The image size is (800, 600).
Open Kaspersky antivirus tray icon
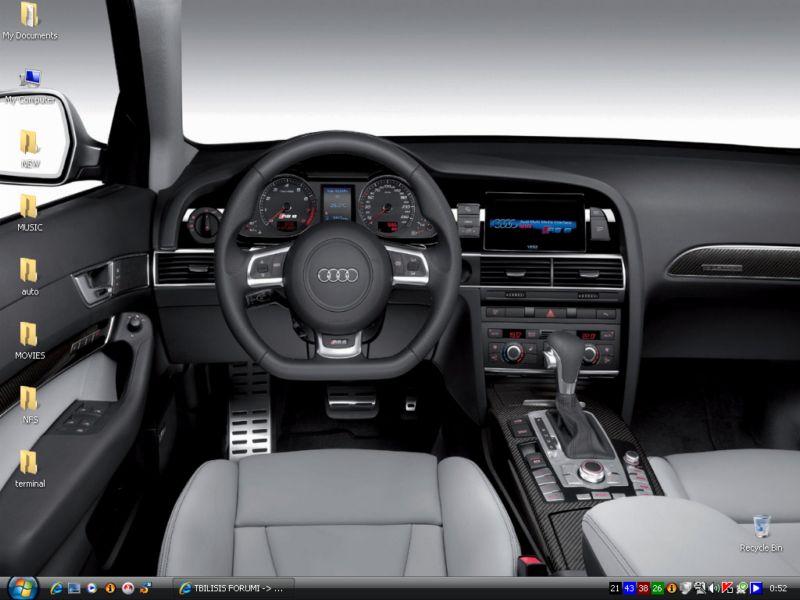coord(728,588)
